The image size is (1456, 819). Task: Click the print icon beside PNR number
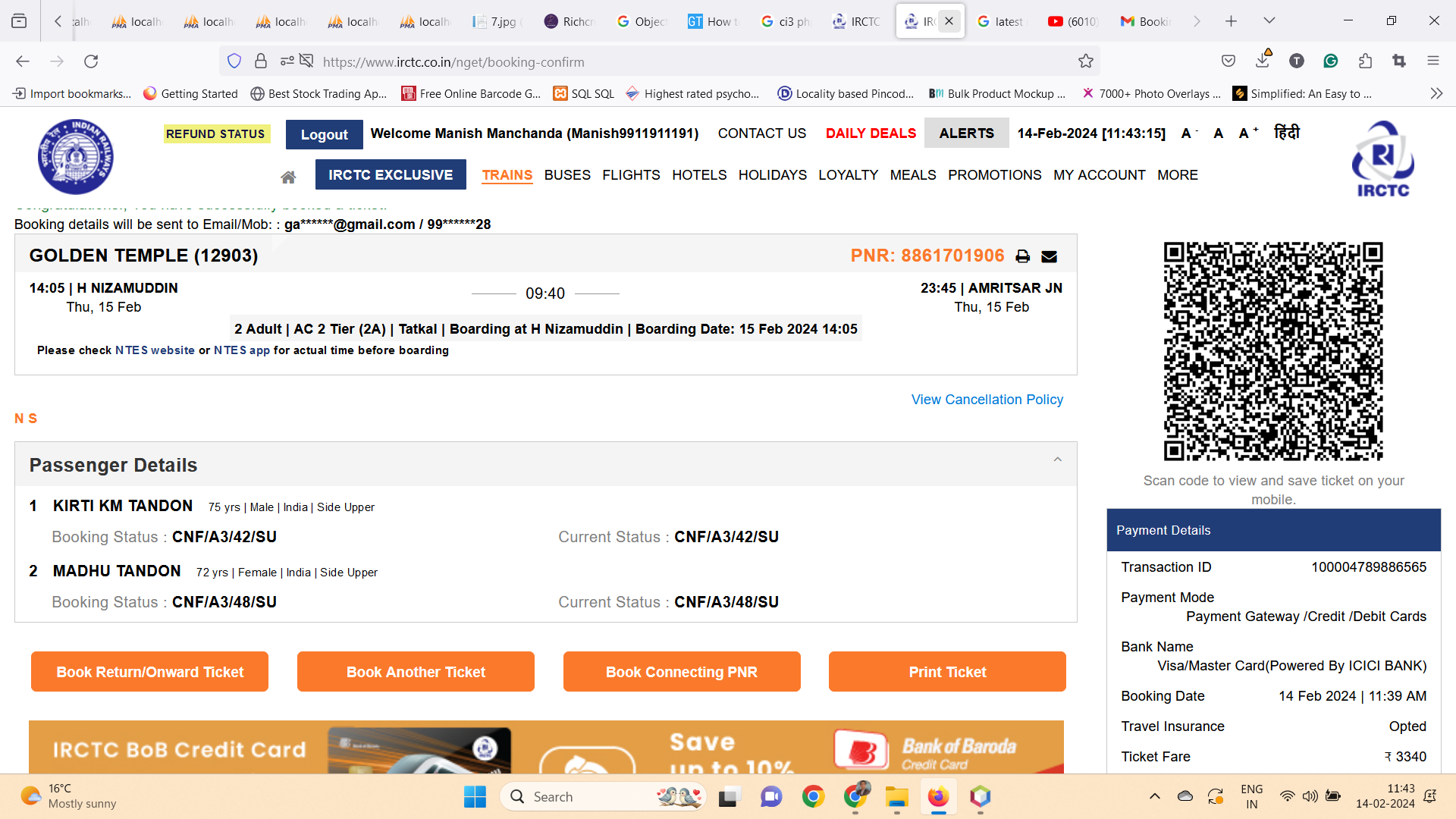1022,256
